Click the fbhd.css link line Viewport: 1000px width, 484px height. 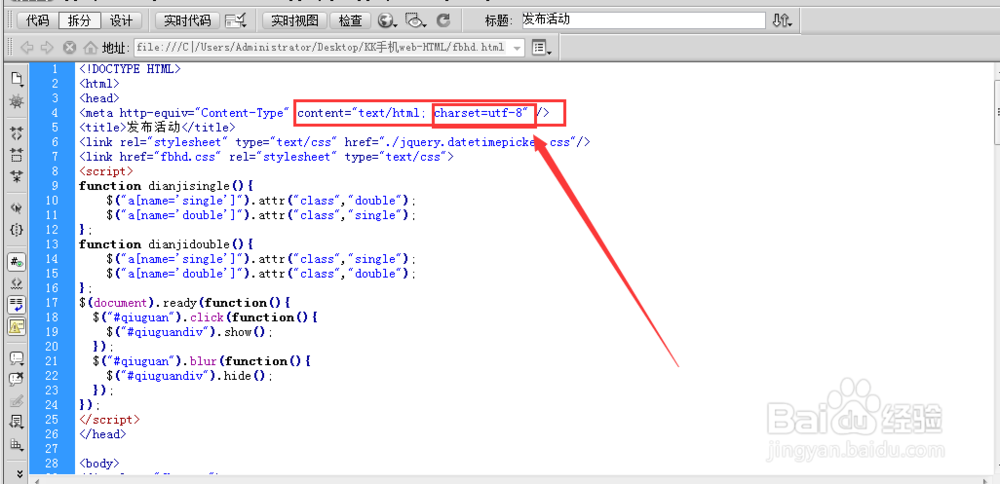(x=266, y=157)
